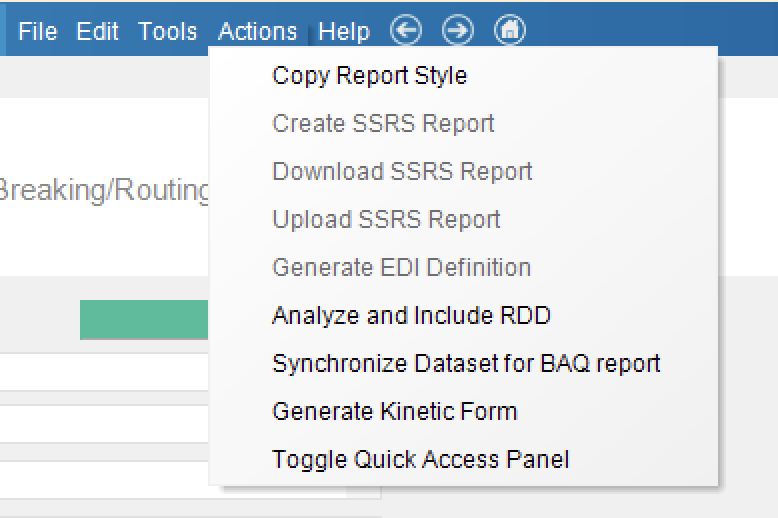Select Download SSRS Report option
The image size is (778, 518).
coord(402,171)
